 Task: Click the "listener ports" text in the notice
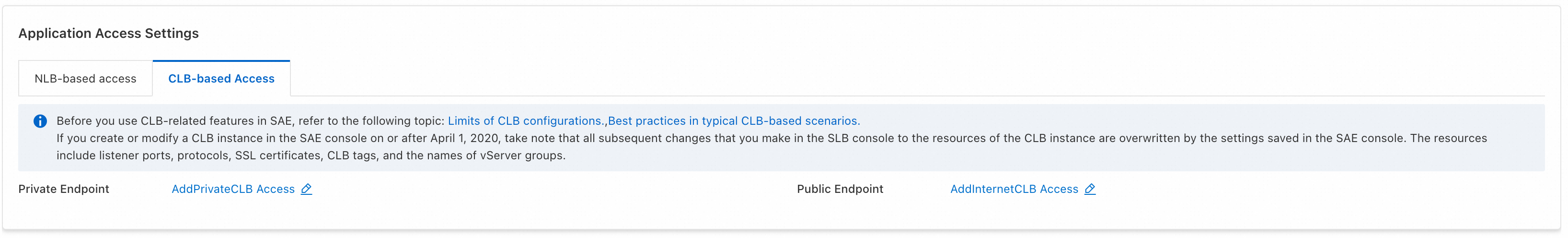(x=135, y=155)
